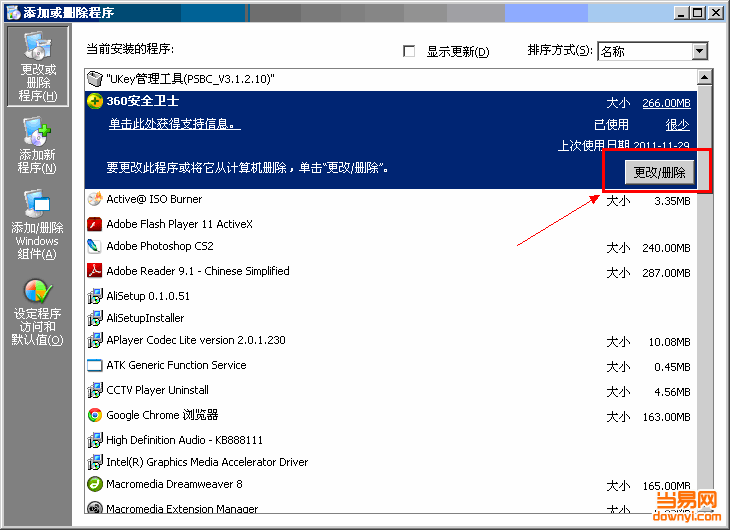Click the 10.08MB size value
The image size is (730, 530).
coord(669,342)
